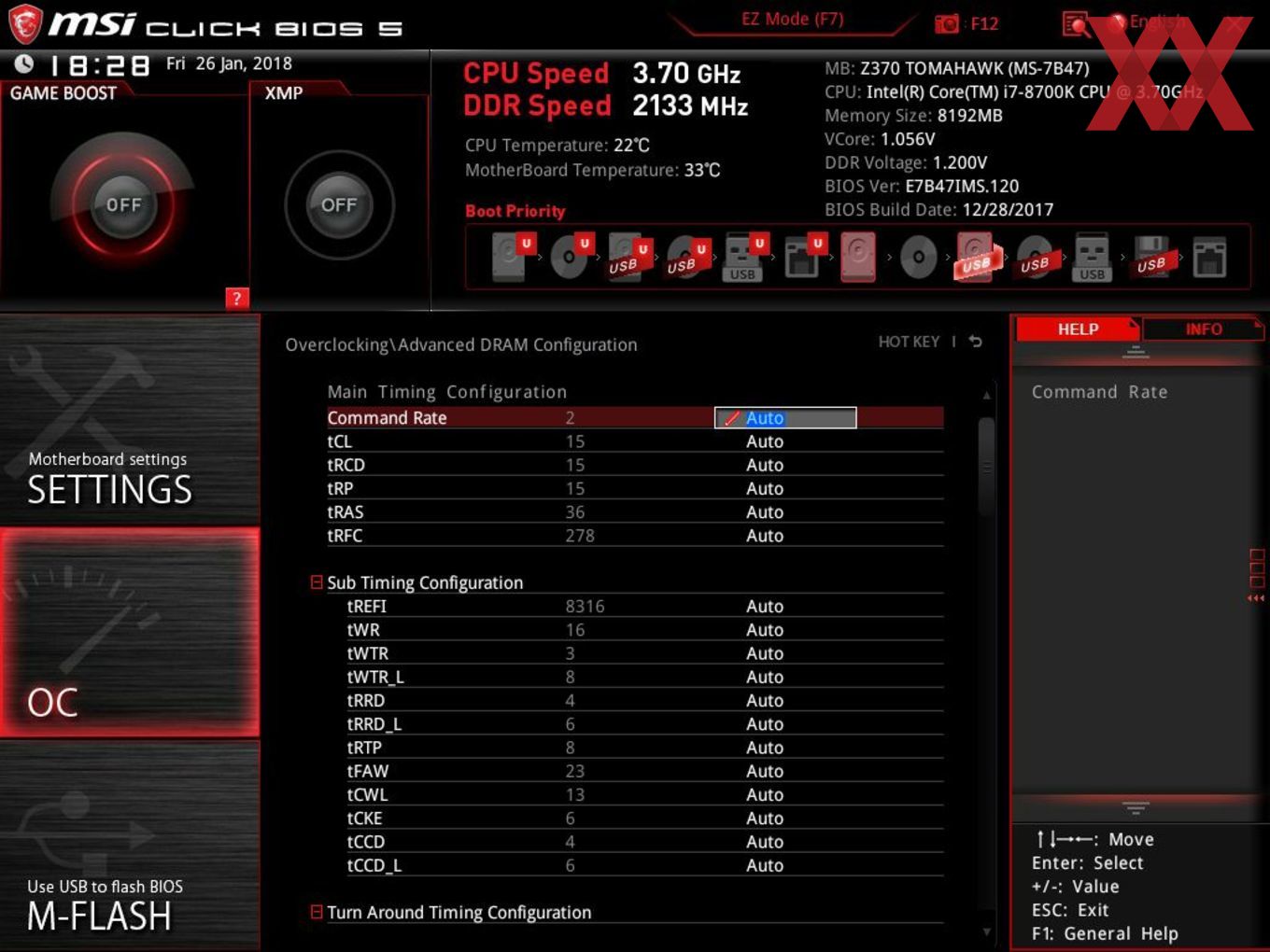Open the tWR Auto setting
This screenshot has height=952, width=1270.
pos(765,630)
